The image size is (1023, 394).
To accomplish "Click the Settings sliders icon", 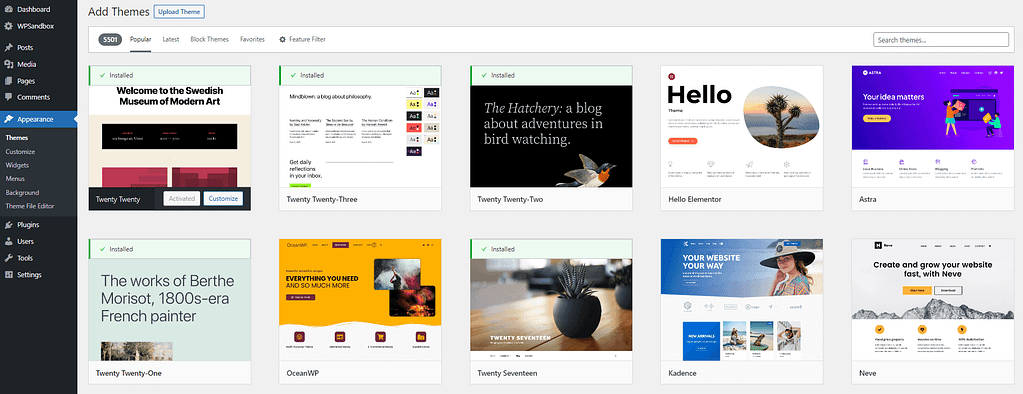I will [x=8, y=275].
